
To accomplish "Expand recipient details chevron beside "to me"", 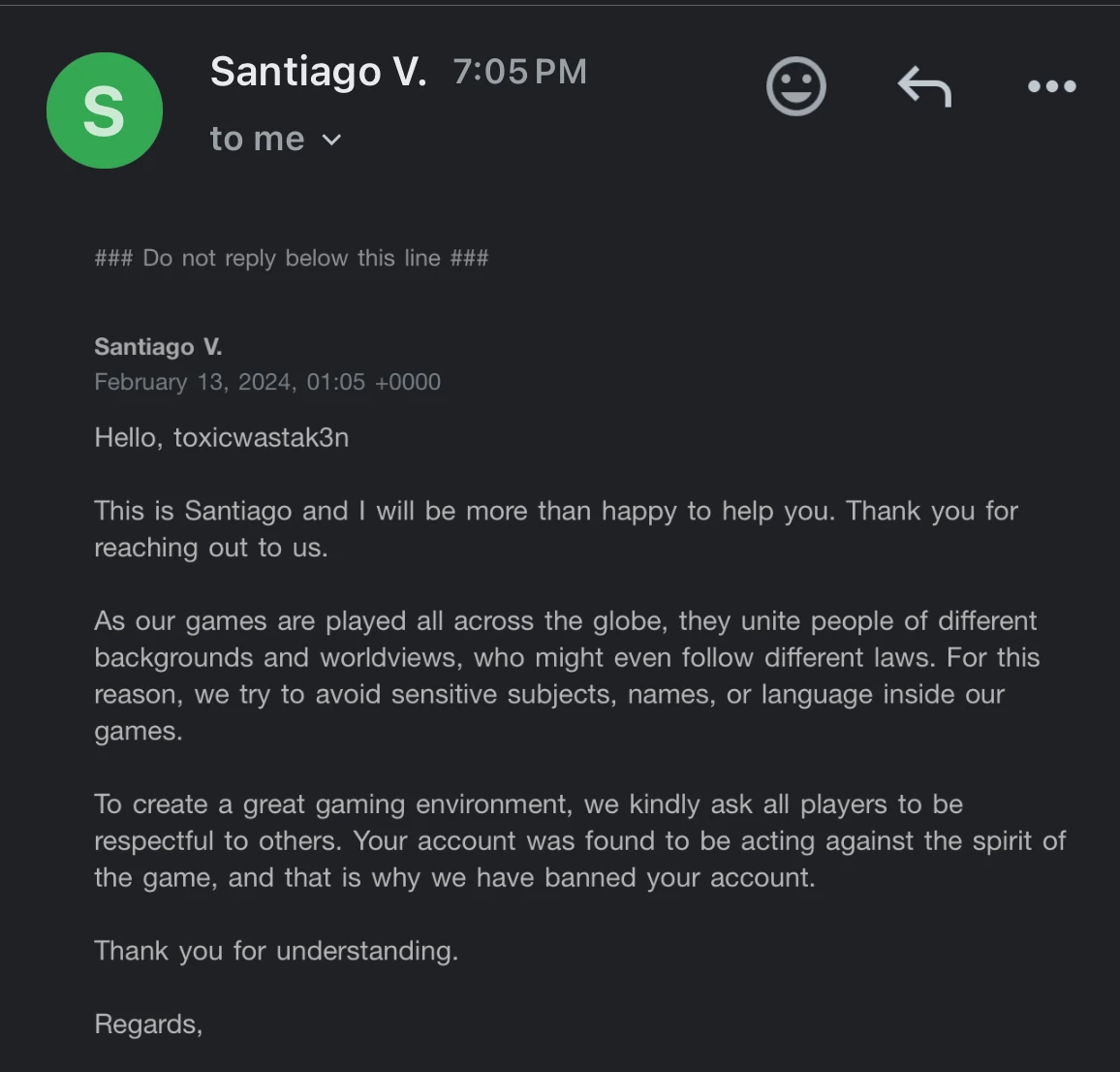I will tap(331, 140).
